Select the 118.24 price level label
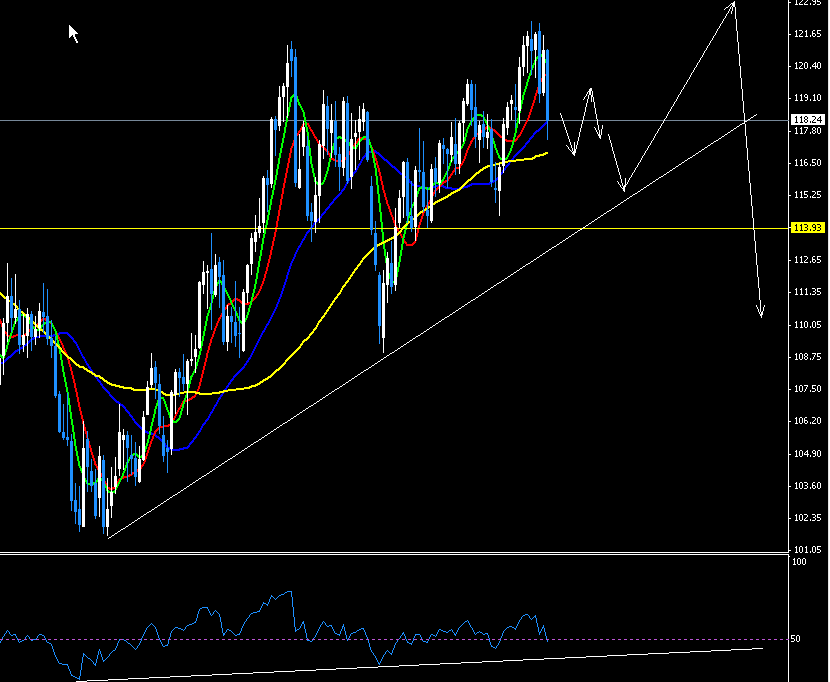Screen dimensions: 830x682 (x=806, y=119)
